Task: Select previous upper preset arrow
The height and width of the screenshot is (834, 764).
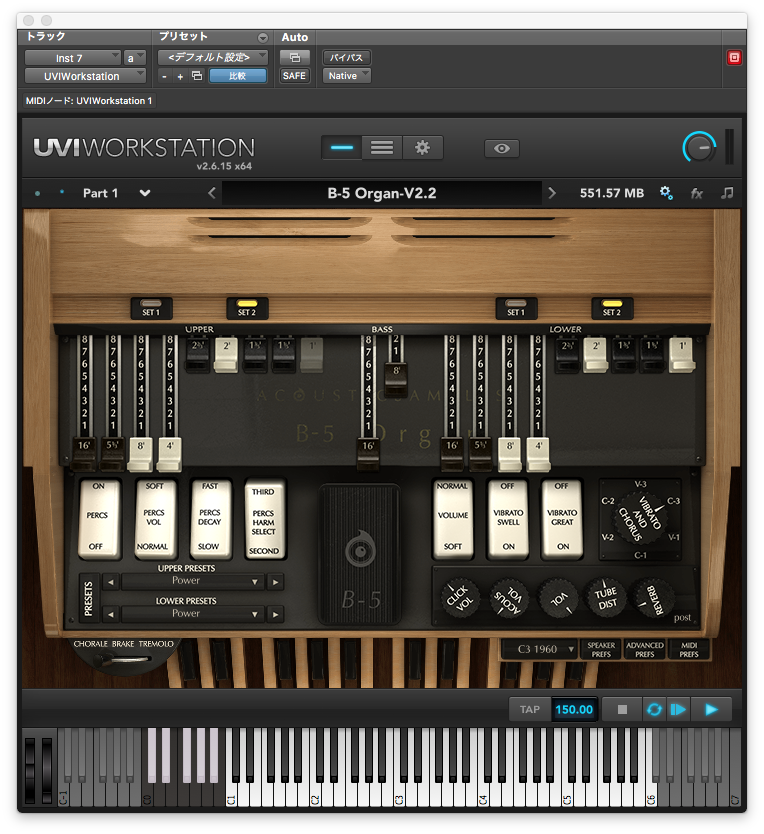Action: click(x=111, y=582)
